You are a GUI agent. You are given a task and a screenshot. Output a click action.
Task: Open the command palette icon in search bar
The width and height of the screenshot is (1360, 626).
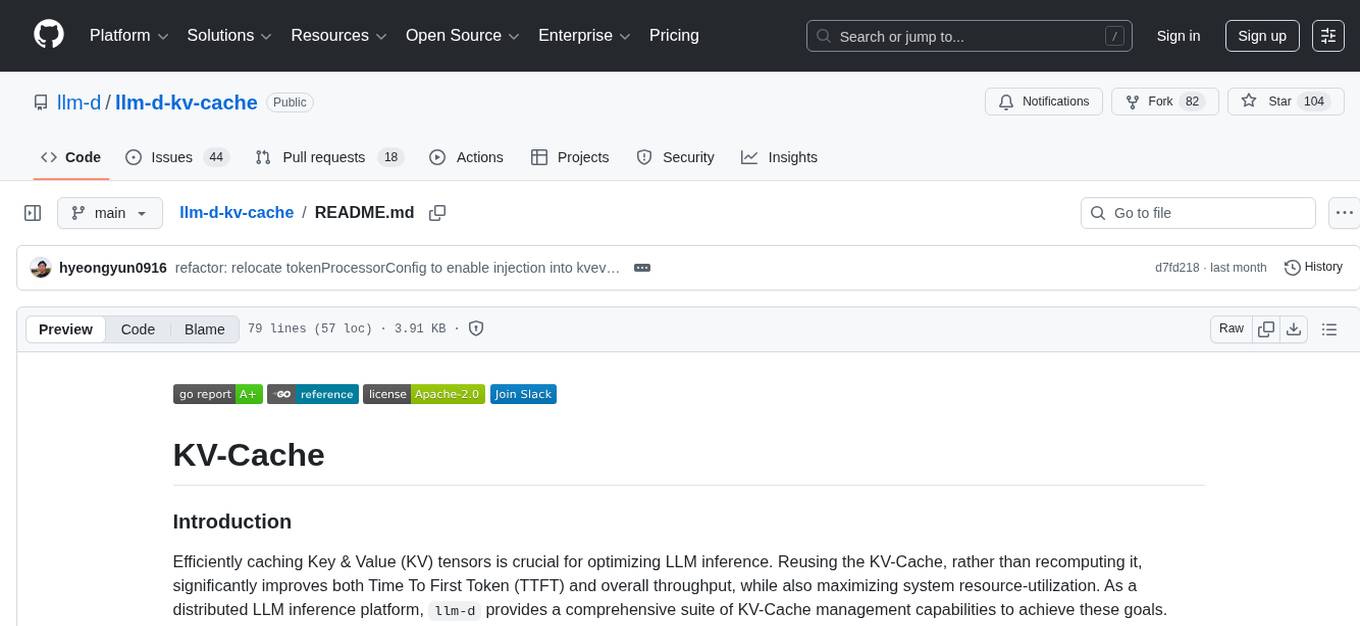1113,35
